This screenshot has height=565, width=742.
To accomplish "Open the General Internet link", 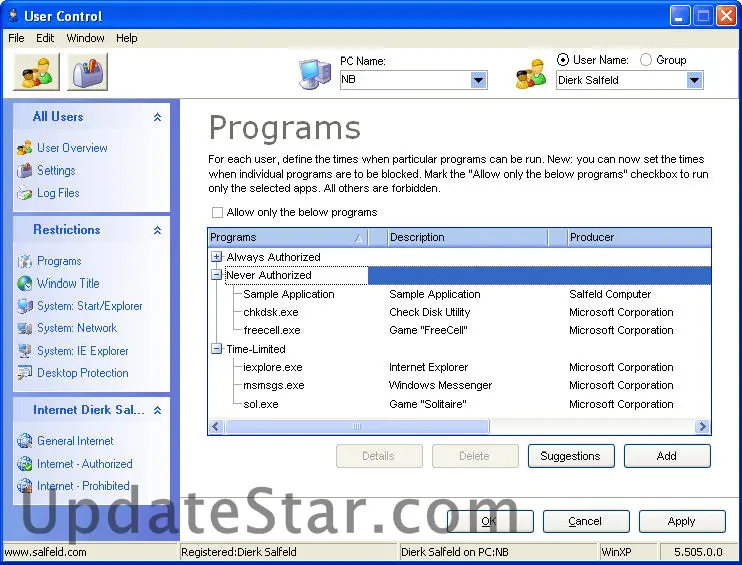I will [x=75, y=441].
